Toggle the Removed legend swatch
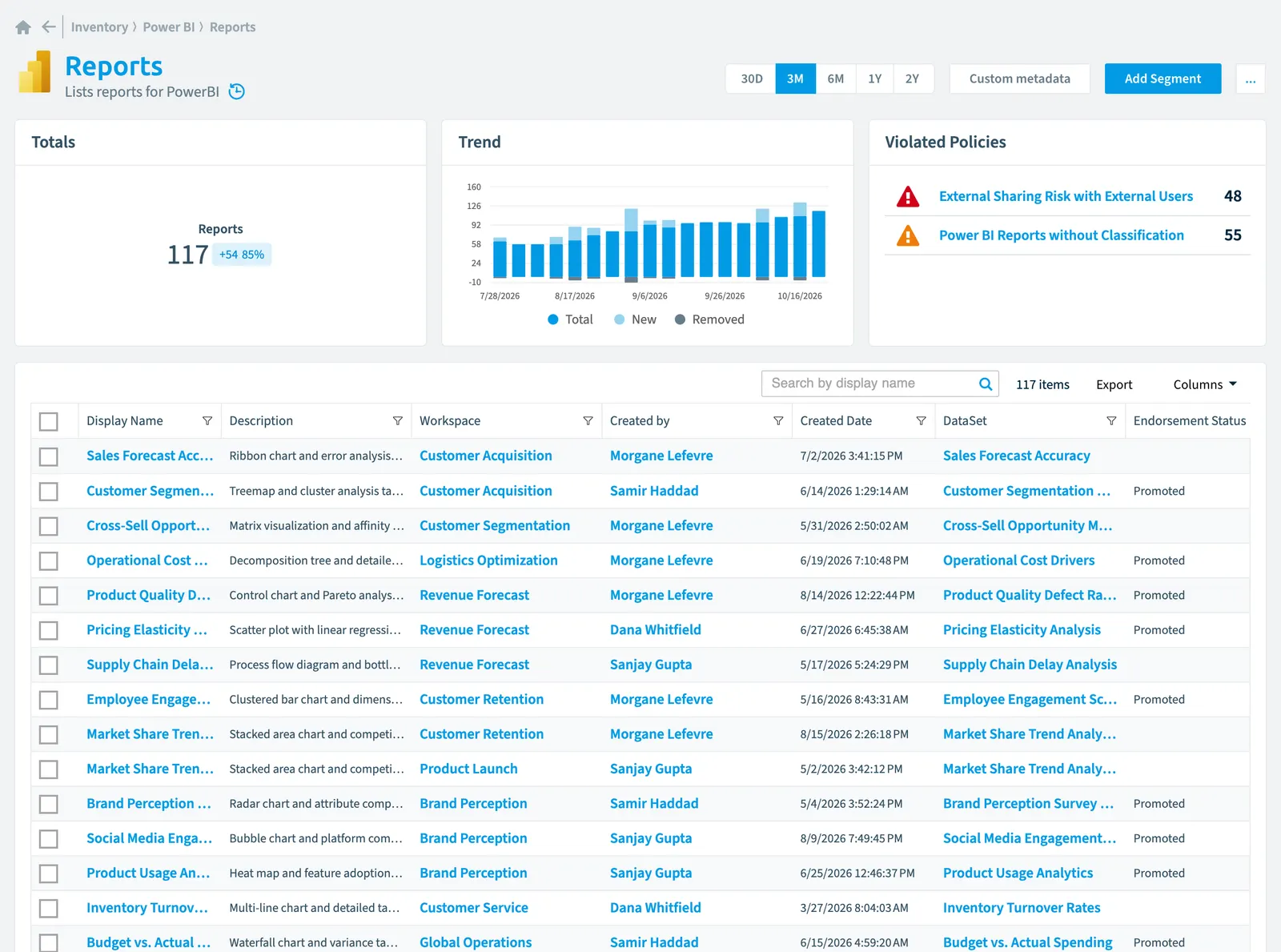This screenshot has height=952, width=1281. [x=681, y=319]
